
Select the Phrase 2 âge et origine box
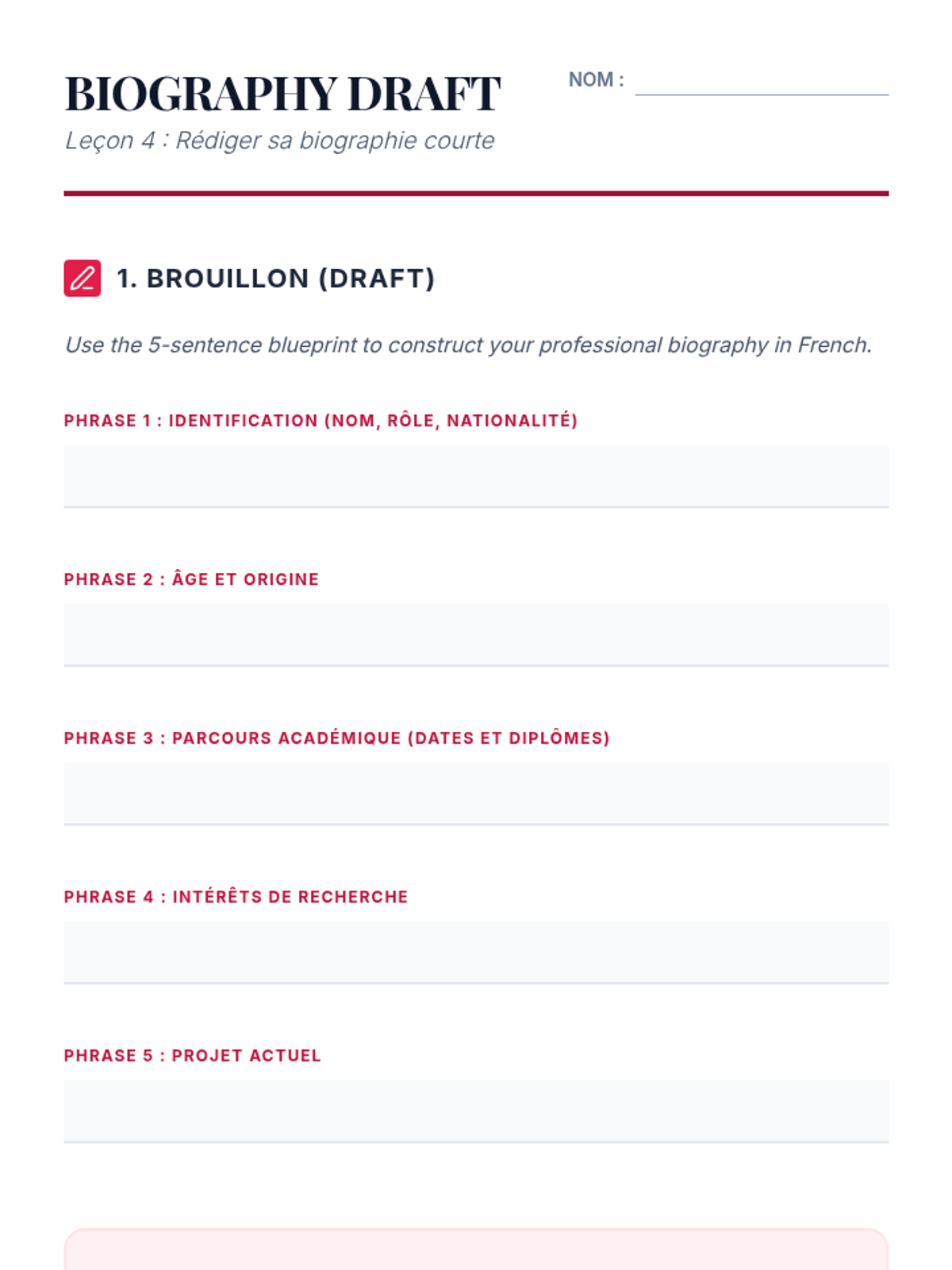(x=476, y=635)
